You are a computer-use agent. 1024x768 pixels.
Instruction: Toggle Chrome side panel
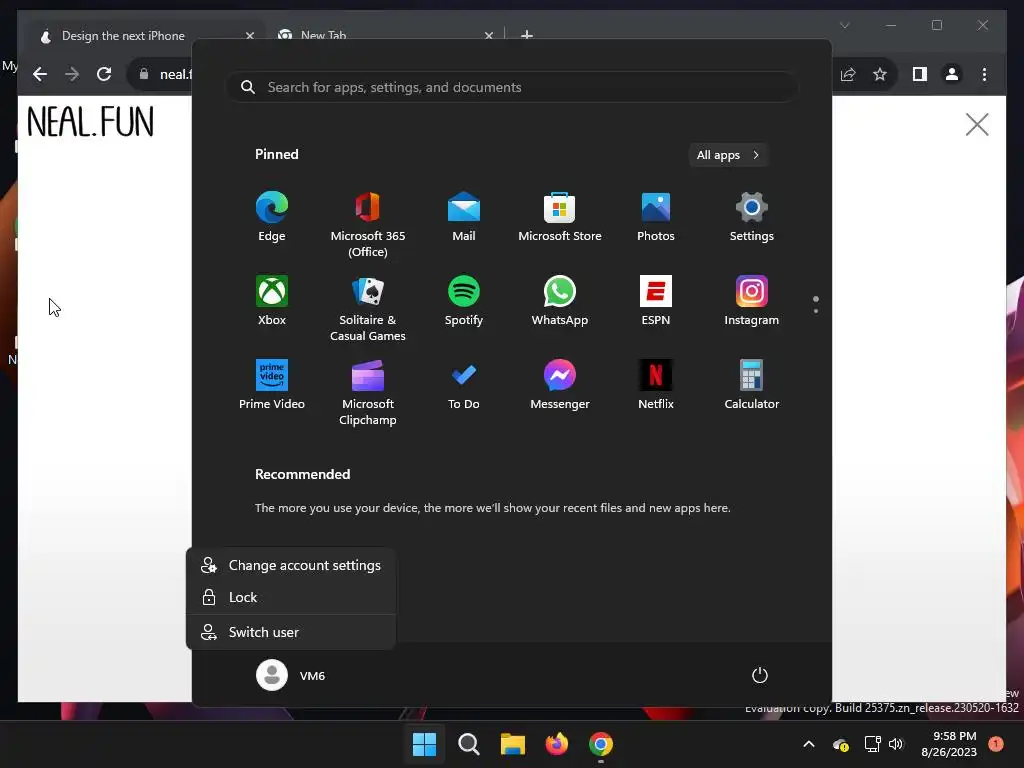(x=920, y=74)
